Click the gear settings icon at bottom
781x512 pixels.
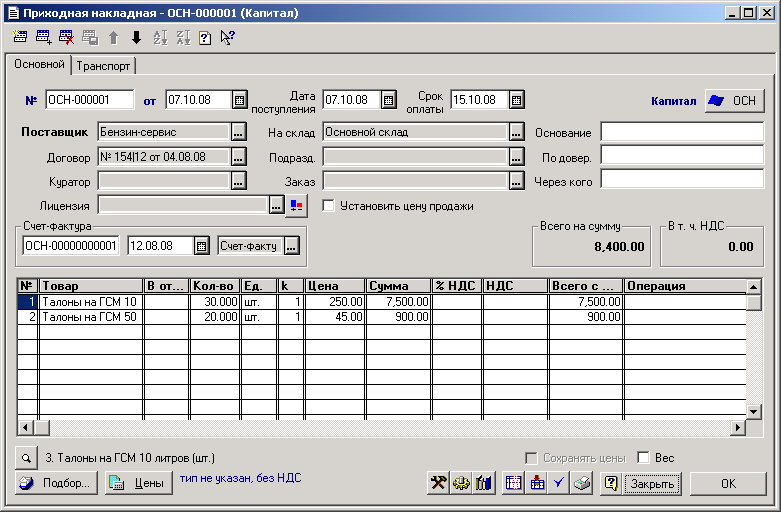(x=461, y=483)
